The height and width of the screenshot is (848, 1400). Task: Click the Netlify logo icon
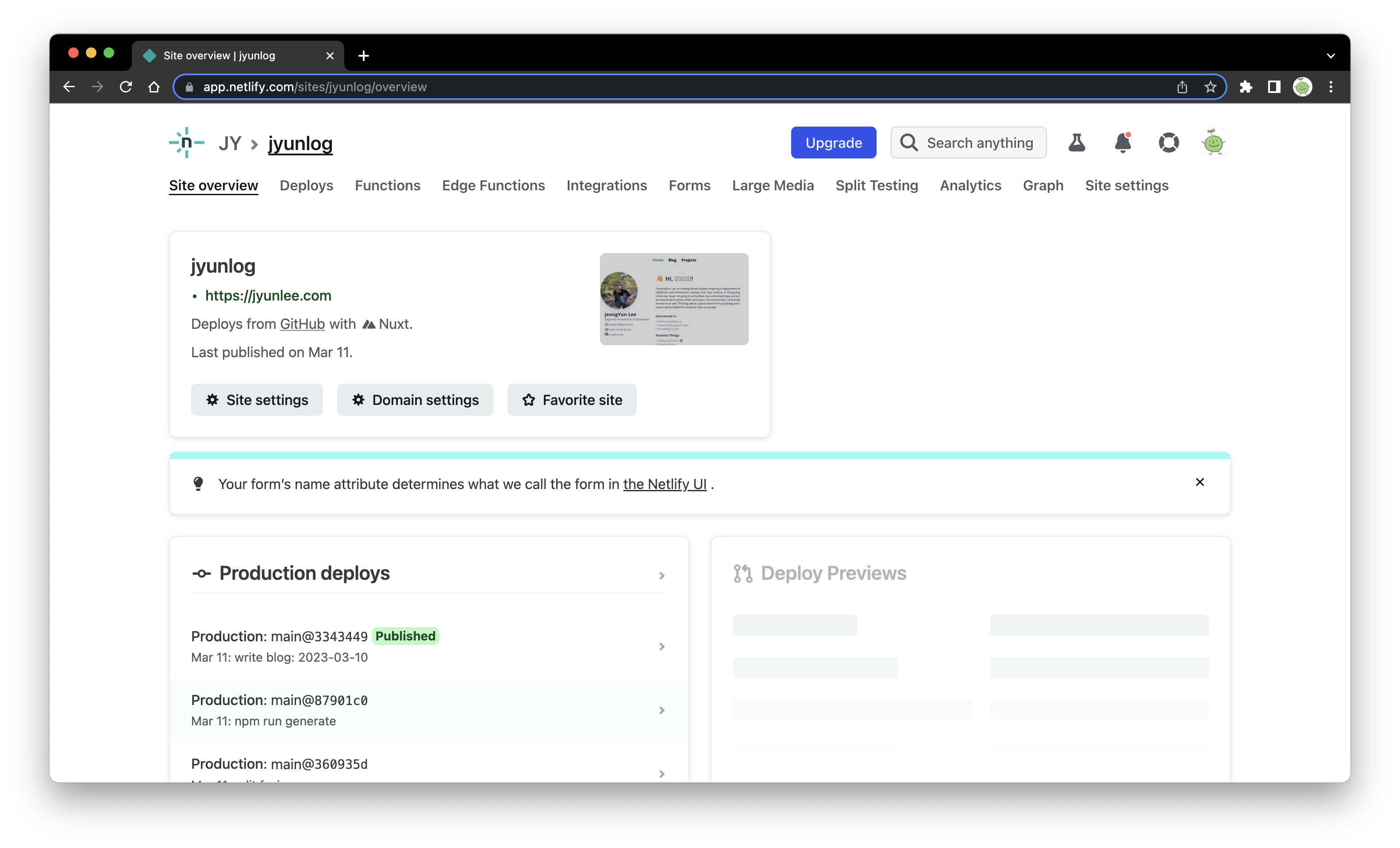point(186,143)
